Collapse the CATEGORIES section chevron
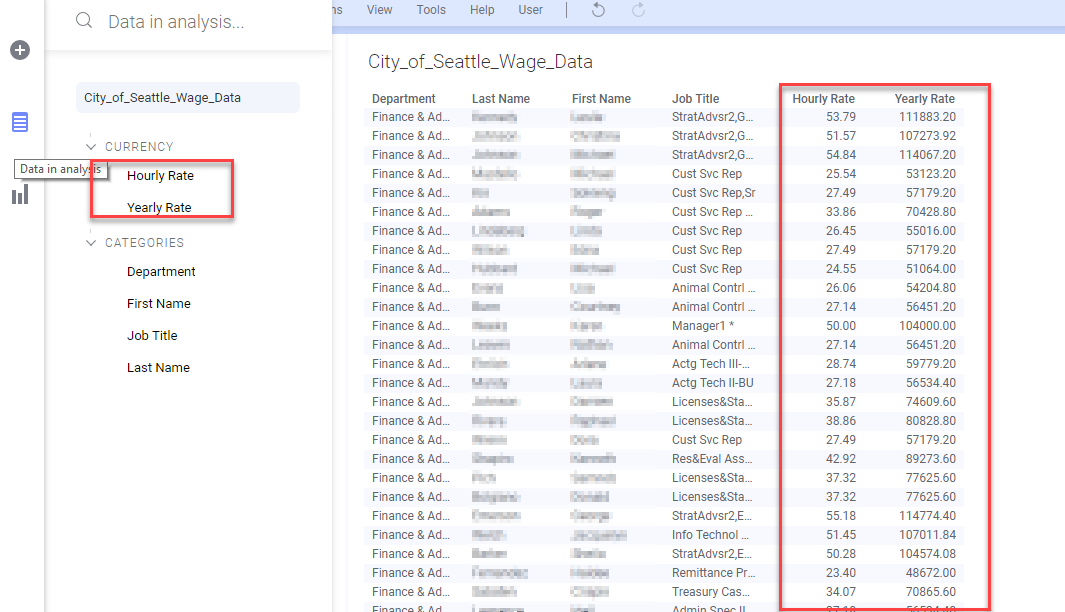 [92, 243]
